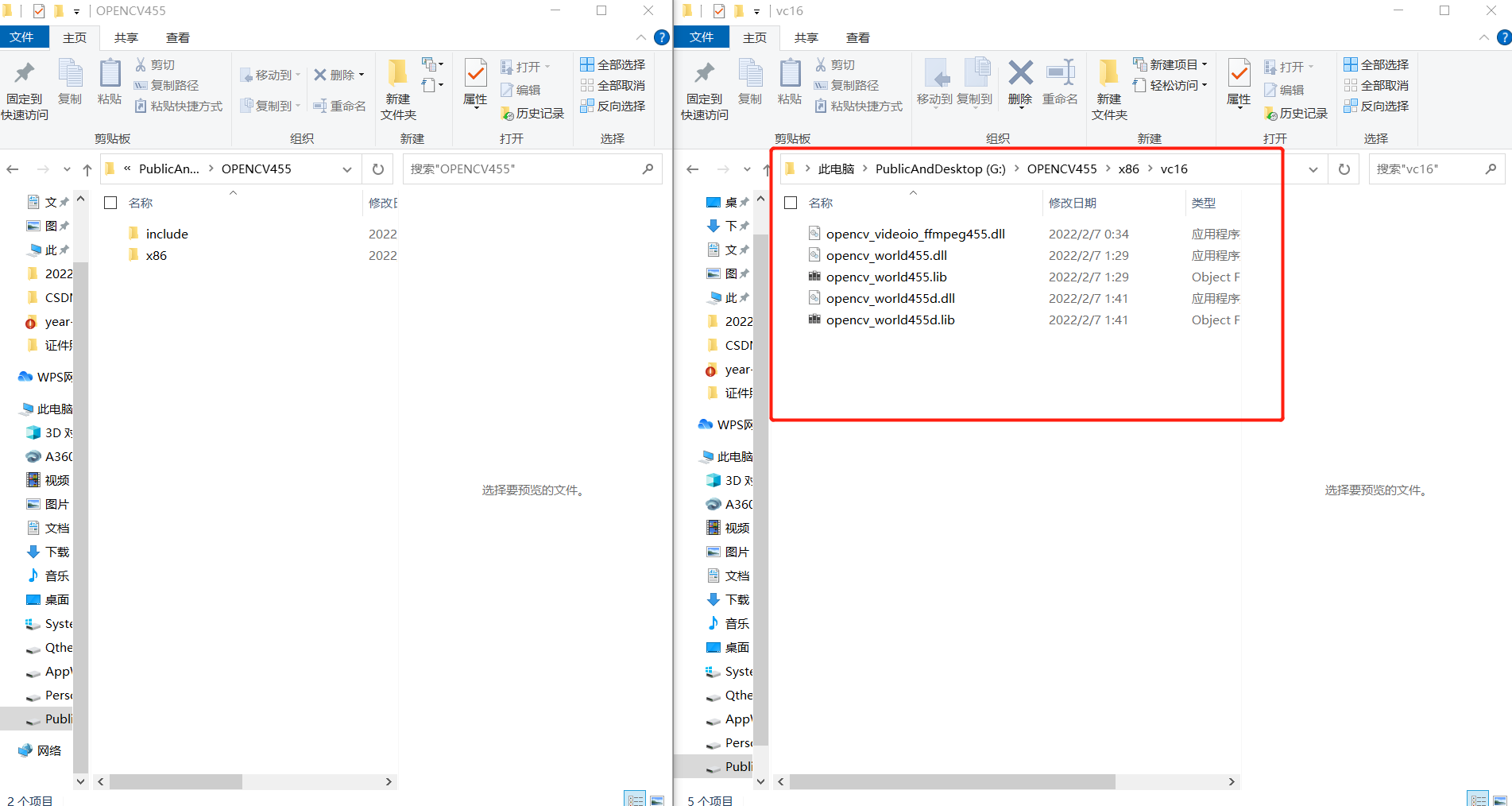Open 移动到 dropdown in OPENCV455 window
The image size is (1512, 806).
[298, 75]
